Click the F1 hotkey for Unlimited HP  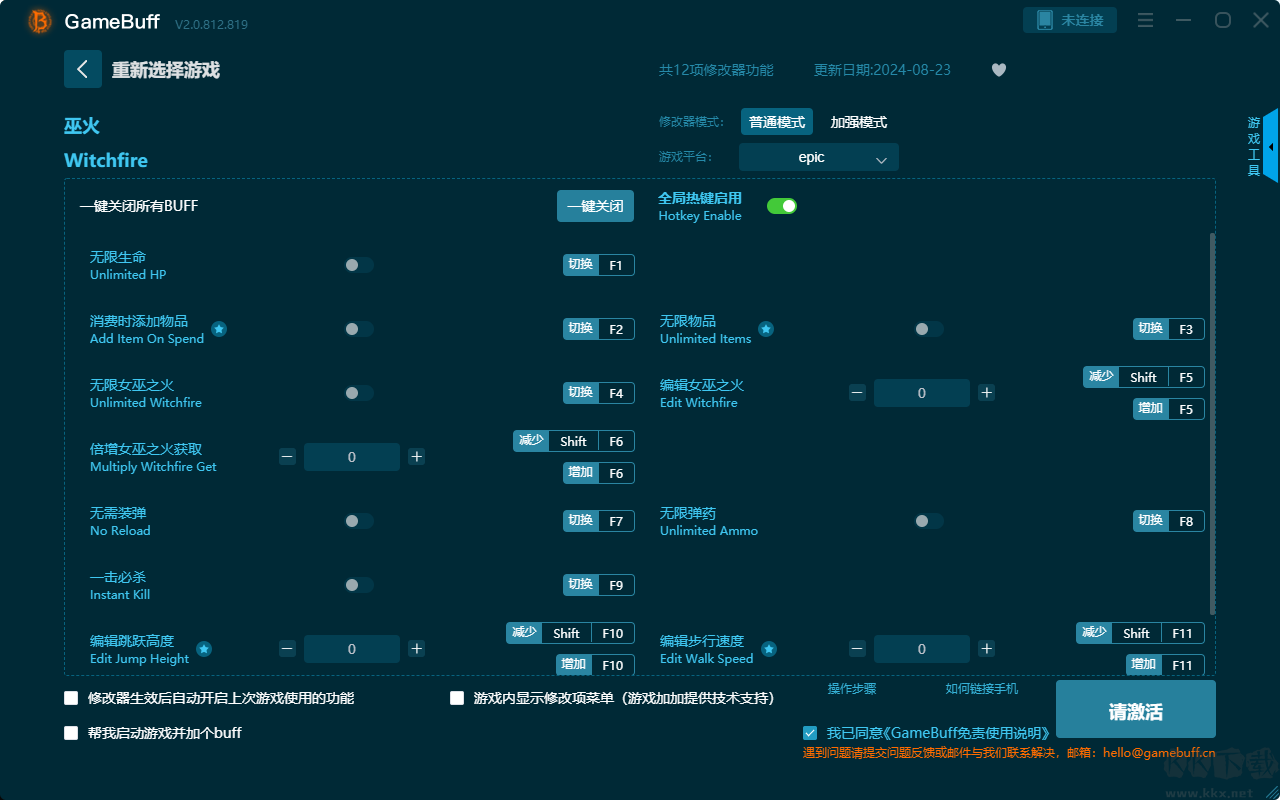599,265
